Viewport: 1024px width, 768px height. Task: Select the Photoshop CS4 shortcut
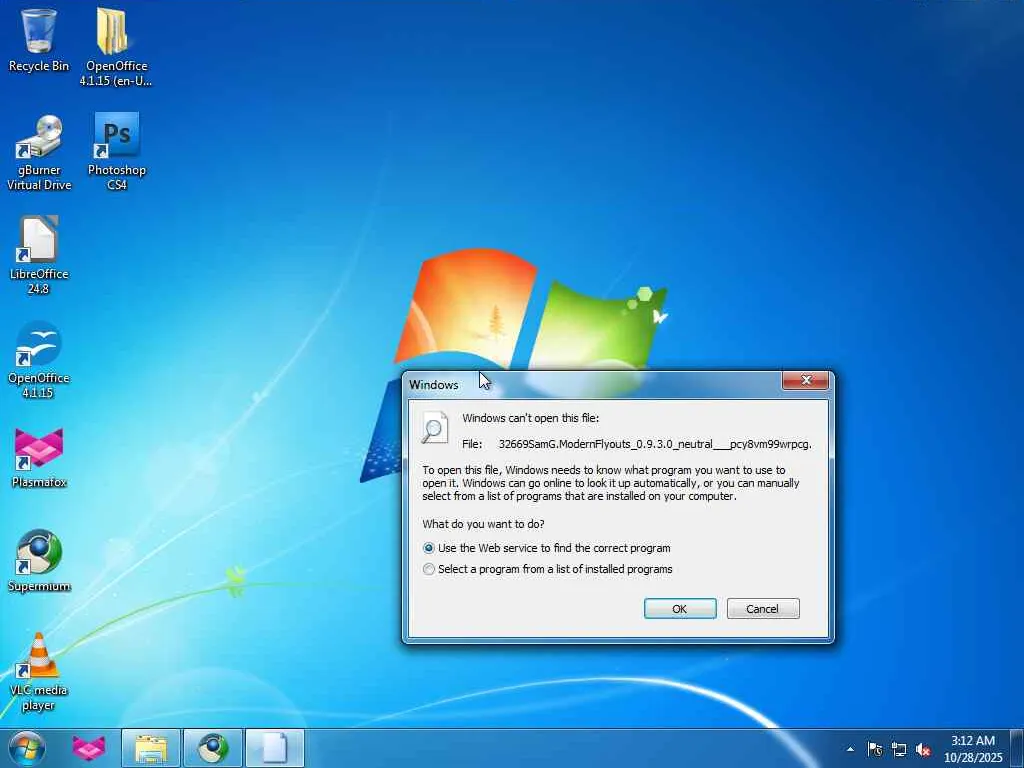point(116,152)
